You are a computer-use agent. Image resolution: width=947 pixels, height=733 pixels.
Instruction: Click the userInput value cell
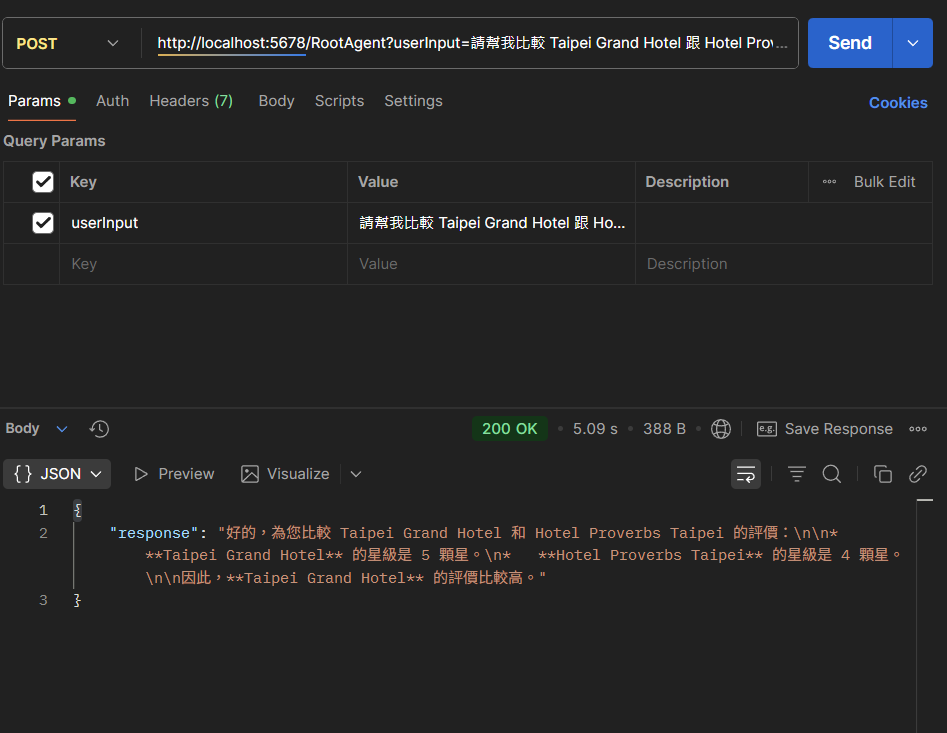[491, 223]
